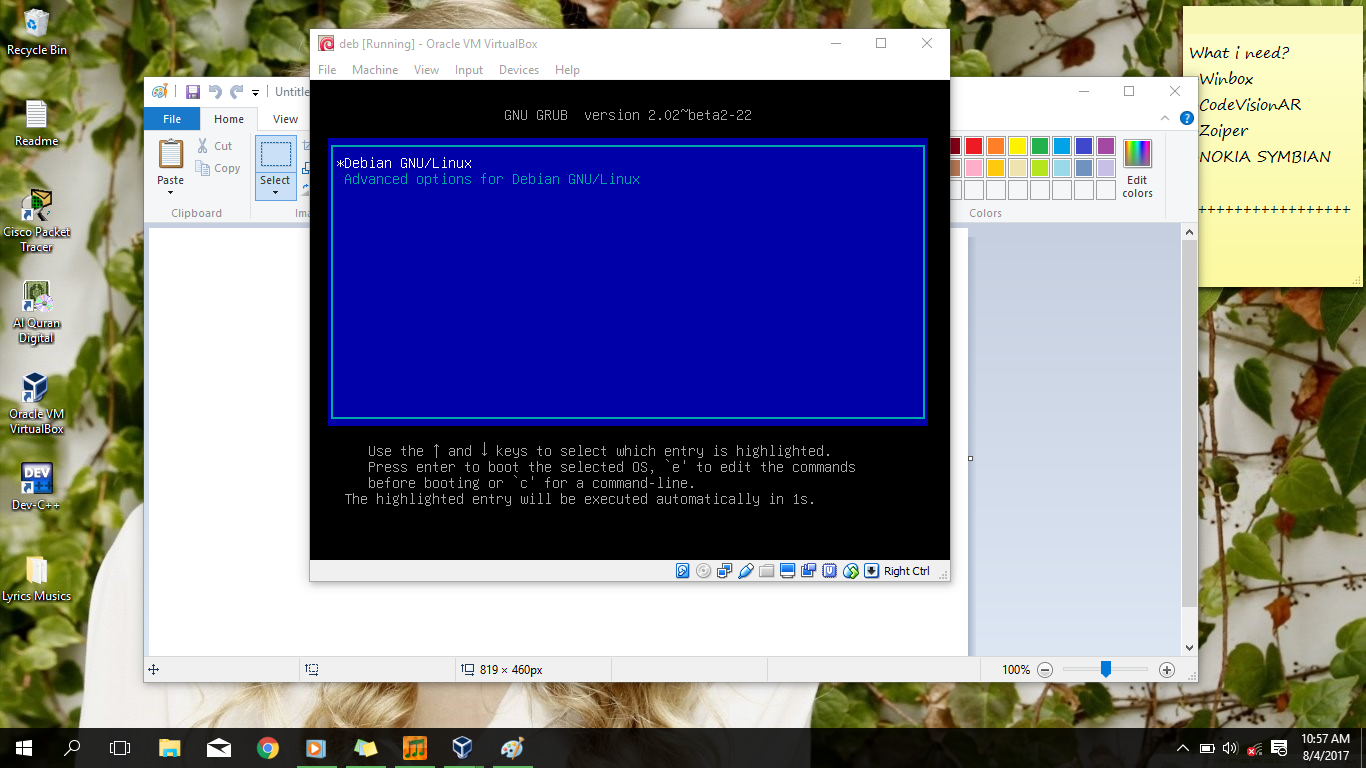
Task: Pick the pink color swatch in Paint
Action: 973,168
